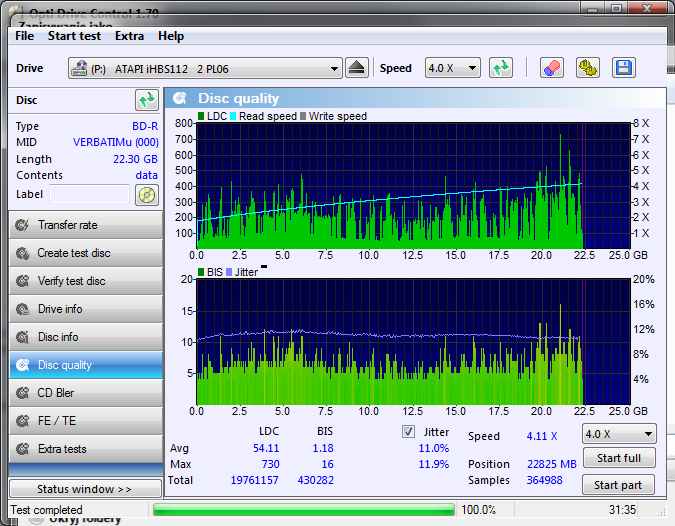The width and height of the screenshot is (675, 526).
Task: Click the Disc info sidebar icon
Action: [x=22, y=337]
